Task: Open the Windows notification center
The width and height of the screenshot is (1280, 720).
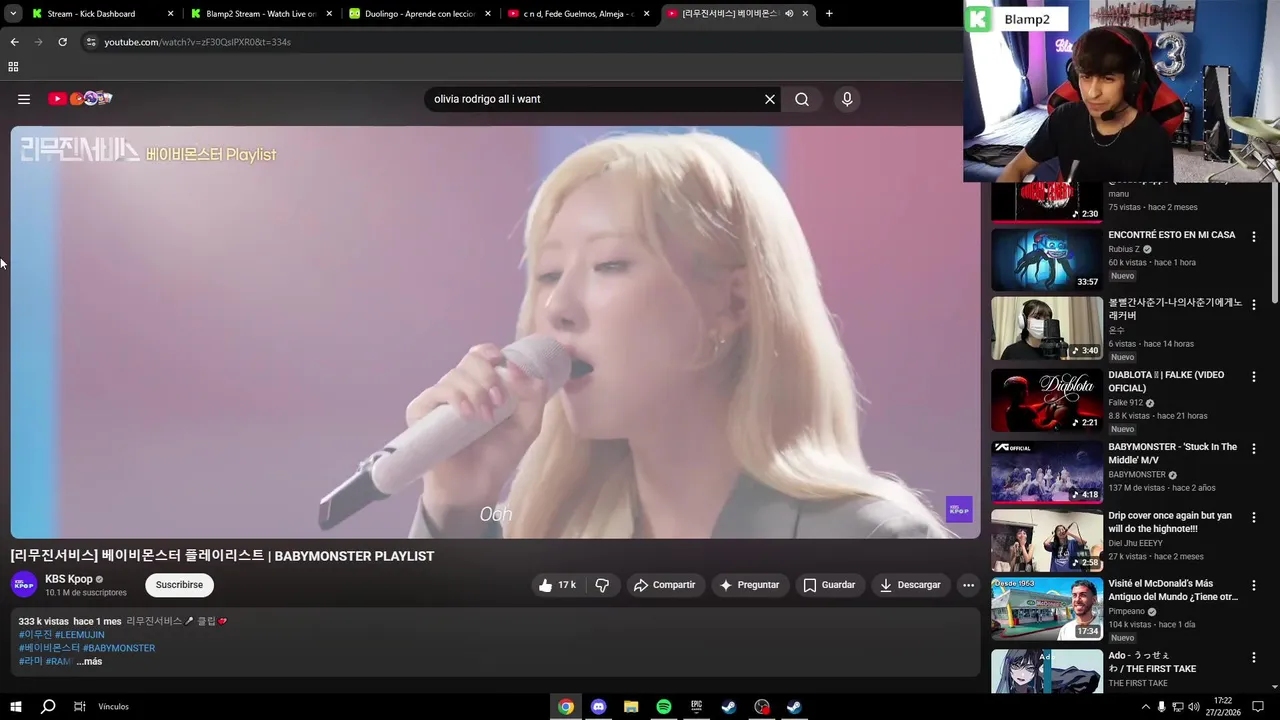Action: point(1259,707)
